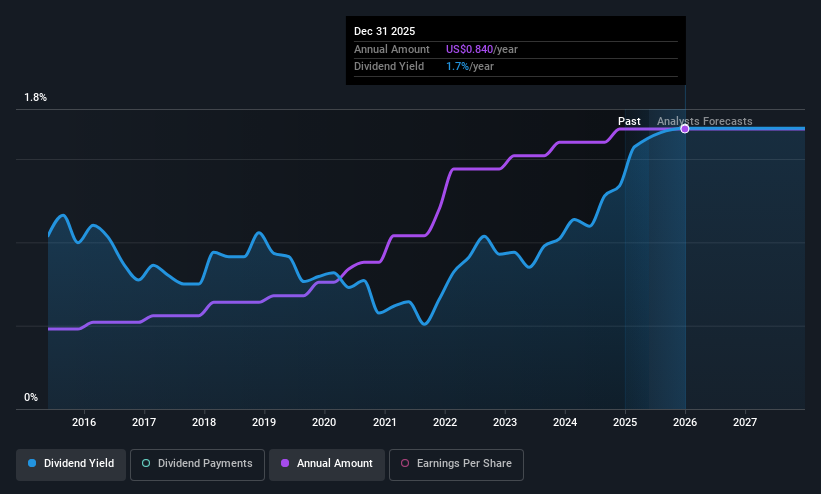Select the Dec 31 2025 data point marker
The height and width of the screenshot is (494, 821).
[685, 129]
